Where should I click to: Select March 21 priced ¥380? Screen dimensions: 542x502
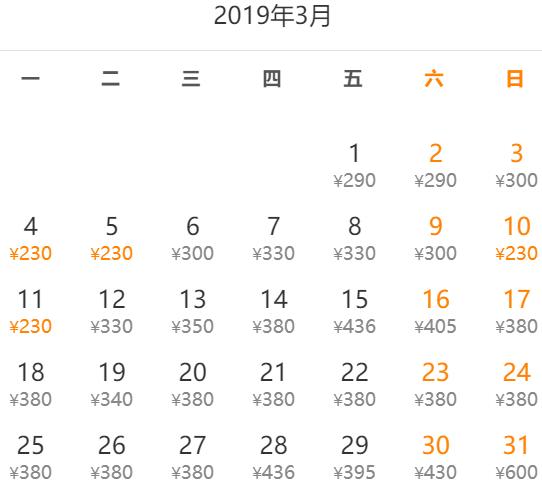[273, 385]
